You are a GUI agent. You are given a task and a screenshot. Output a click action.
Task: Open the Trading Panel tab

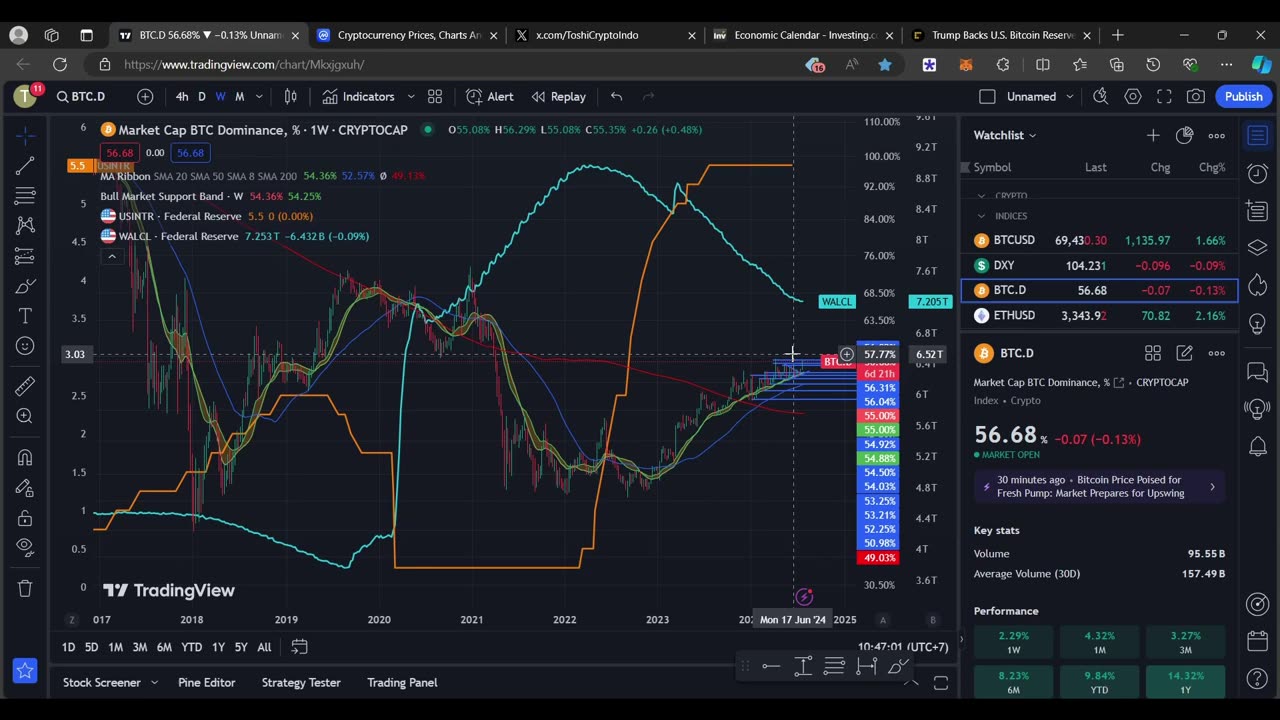click(x=402, y=682)
